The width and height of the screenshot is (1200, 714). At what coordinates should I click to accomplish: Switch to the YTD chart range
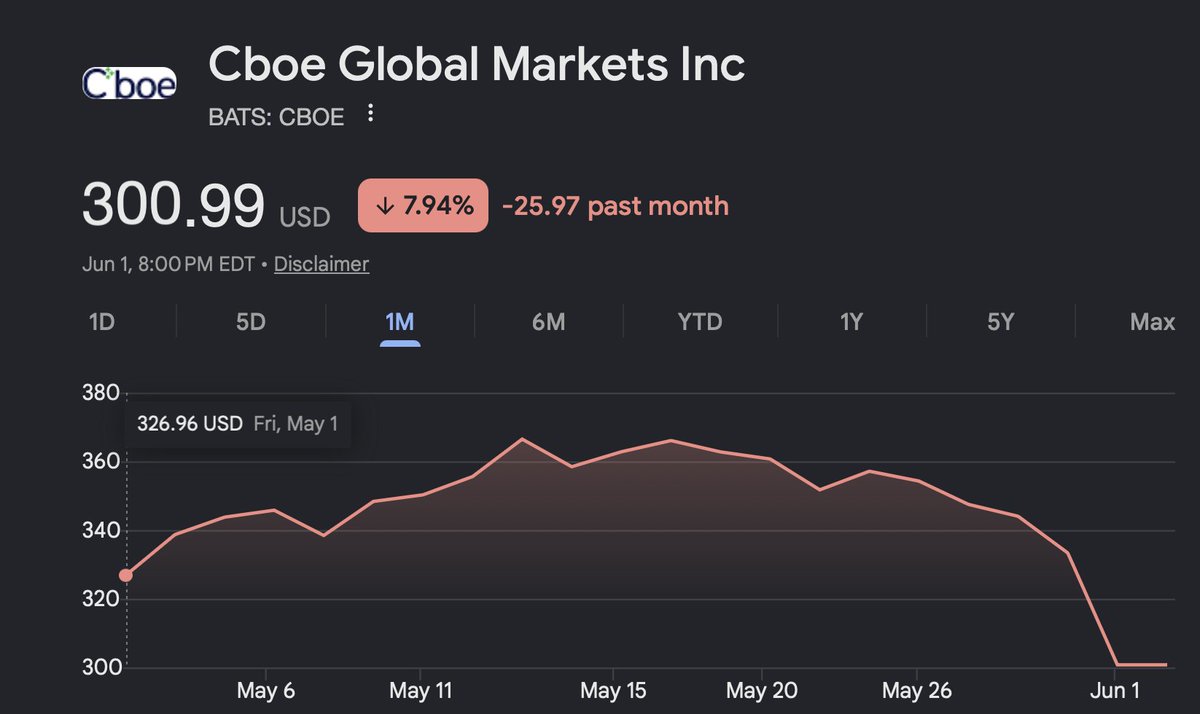pyautogui.click(x=699, y=322)
